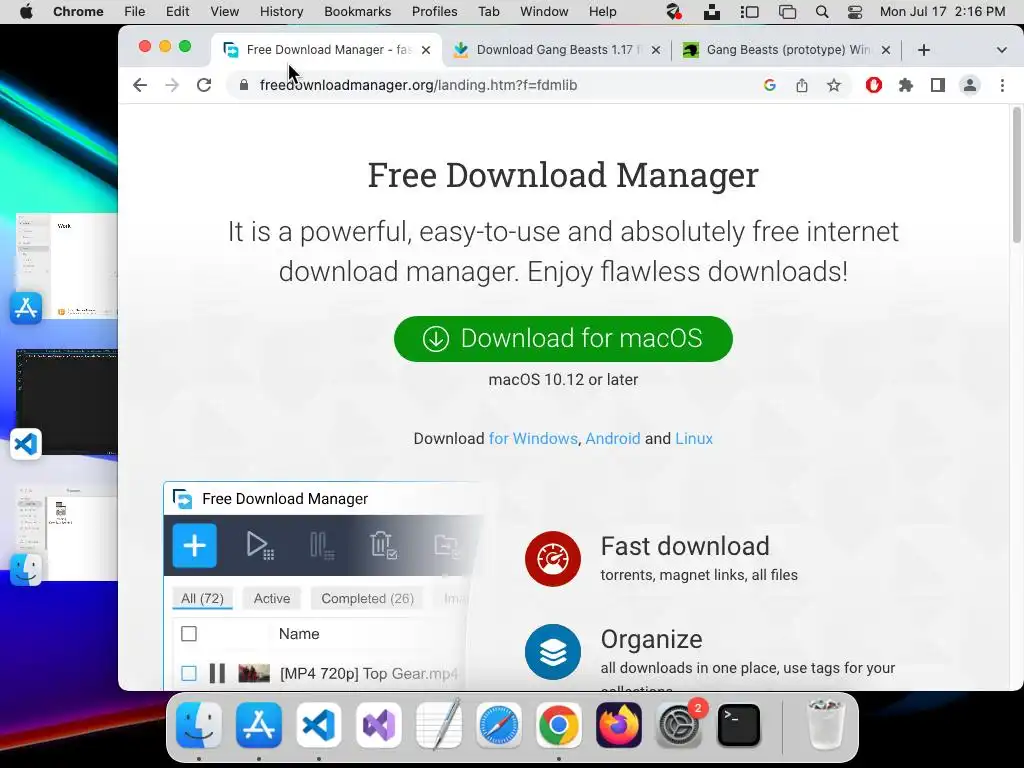Open TextEdit from the Dock
This screenshot has height=768, width=1024.
439,725
